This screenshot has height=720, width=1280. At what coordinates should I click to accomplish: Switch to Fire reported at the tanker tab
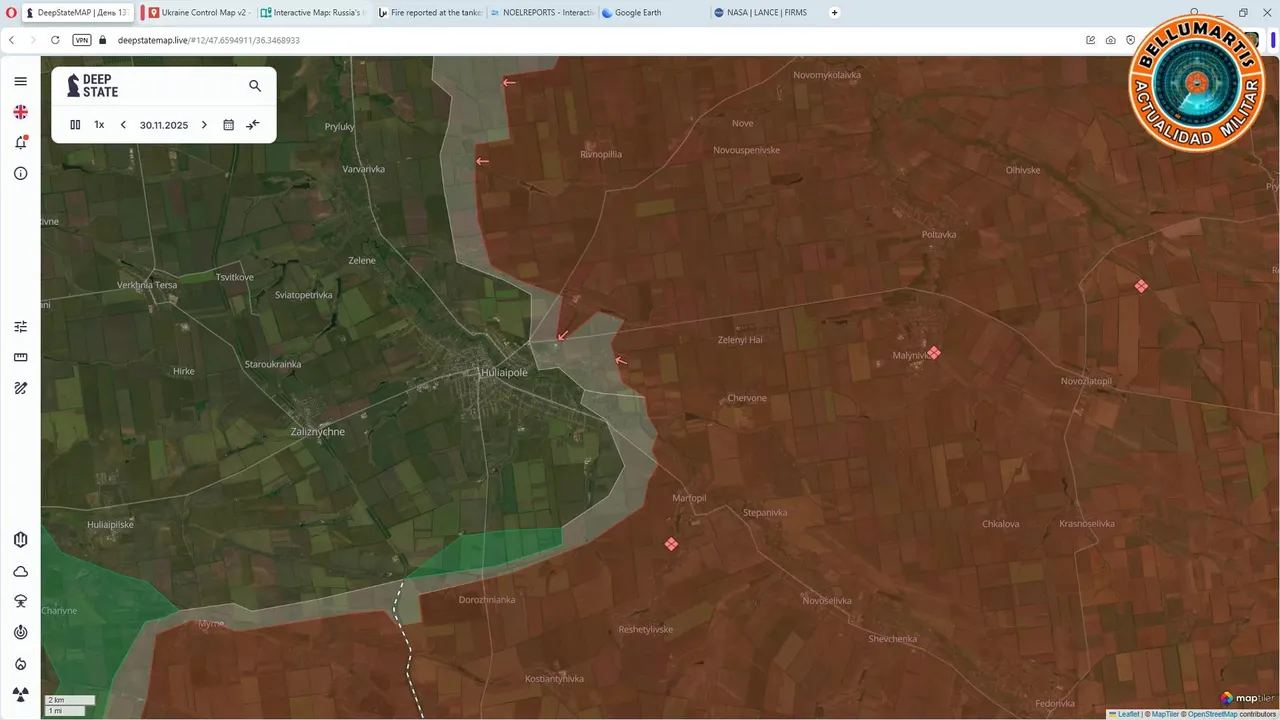pos(430,13)
